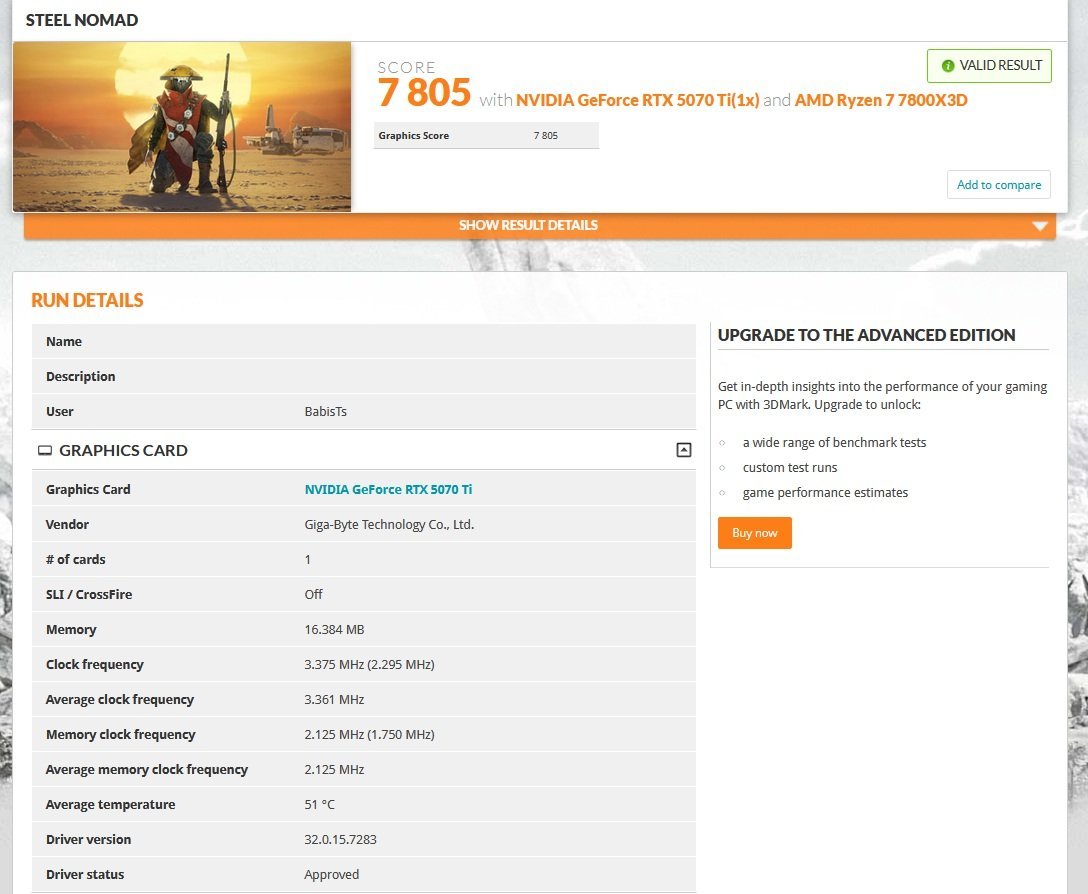
Task: Click the Description row label
Action: point(80,376)
